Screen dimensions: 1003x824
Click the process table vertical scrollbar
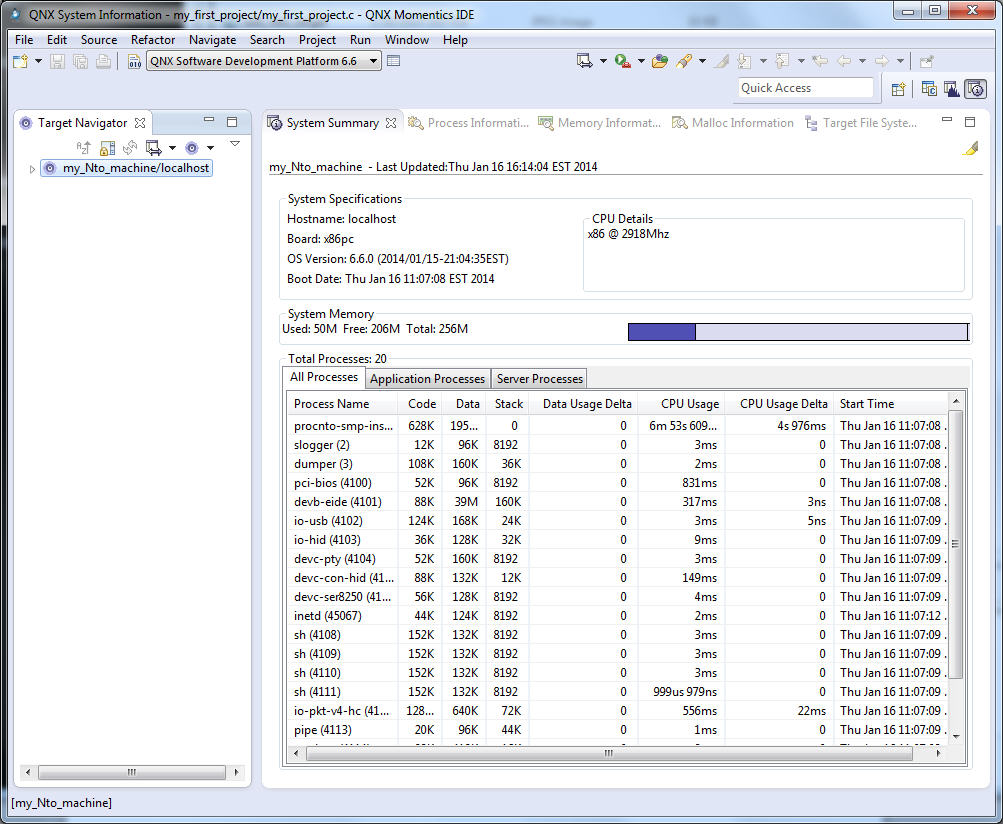(x=956, y=544)
